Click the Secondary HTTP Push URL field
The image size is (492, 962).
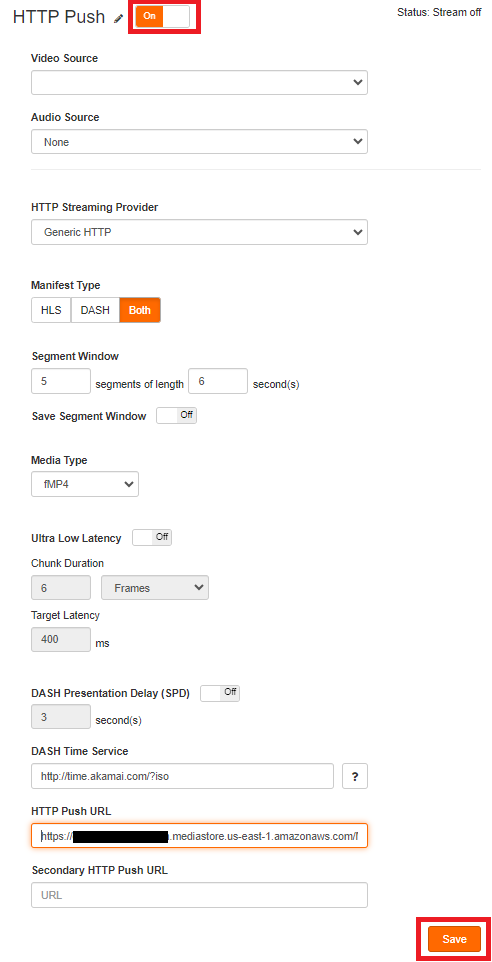point(199,895)
